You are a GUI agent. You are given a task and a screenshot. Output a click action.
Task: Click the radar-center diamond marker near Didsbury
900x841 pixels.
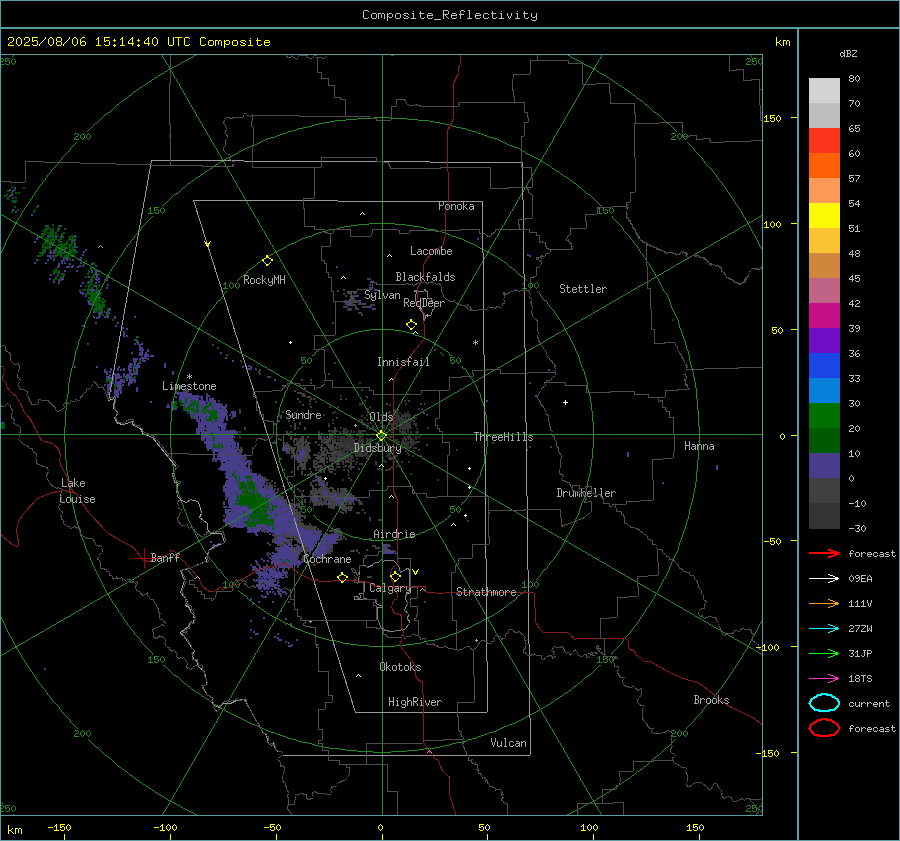(381, 436)
